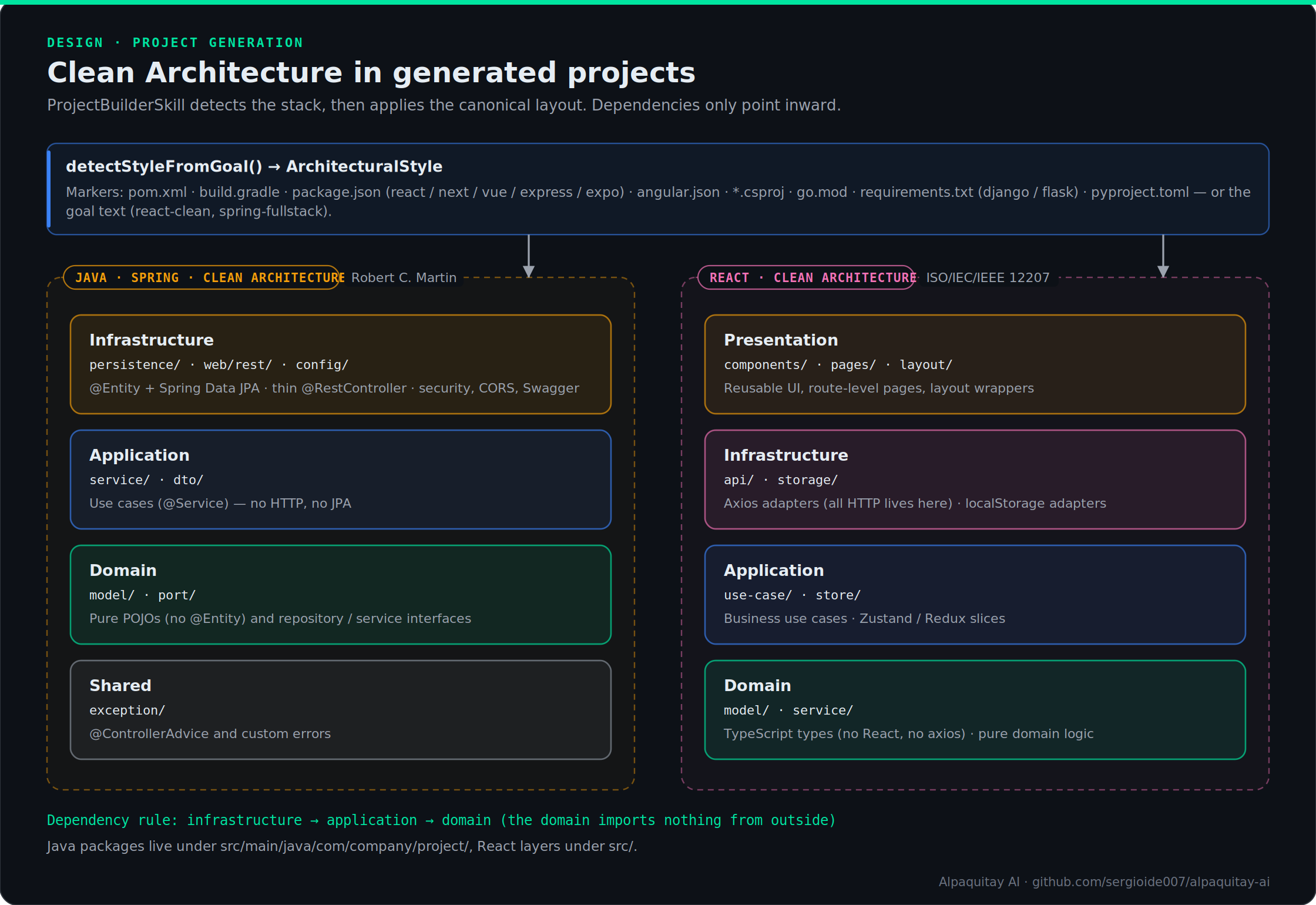This screenshot has width=1316, height=905.
Task: Click the 'model/ · port/' path line
Action: [142, 595]
